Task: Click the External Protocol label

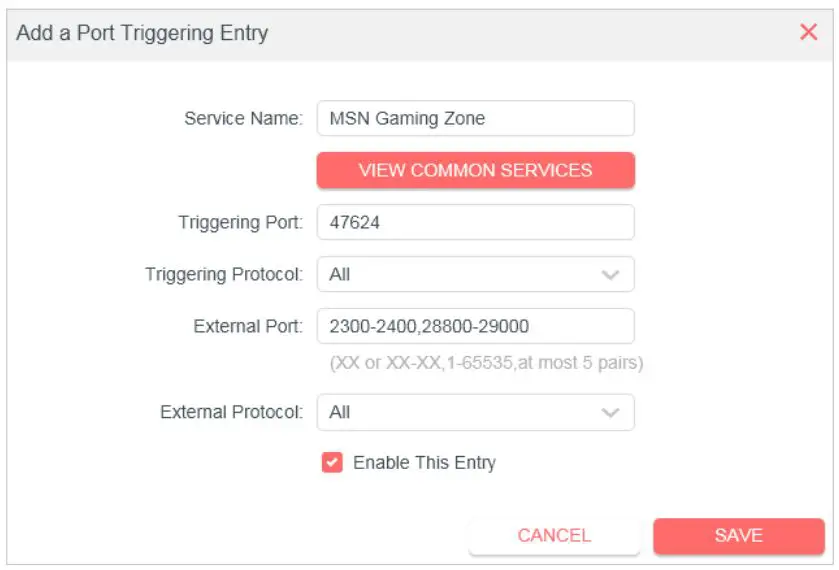Action: point(231,412)
